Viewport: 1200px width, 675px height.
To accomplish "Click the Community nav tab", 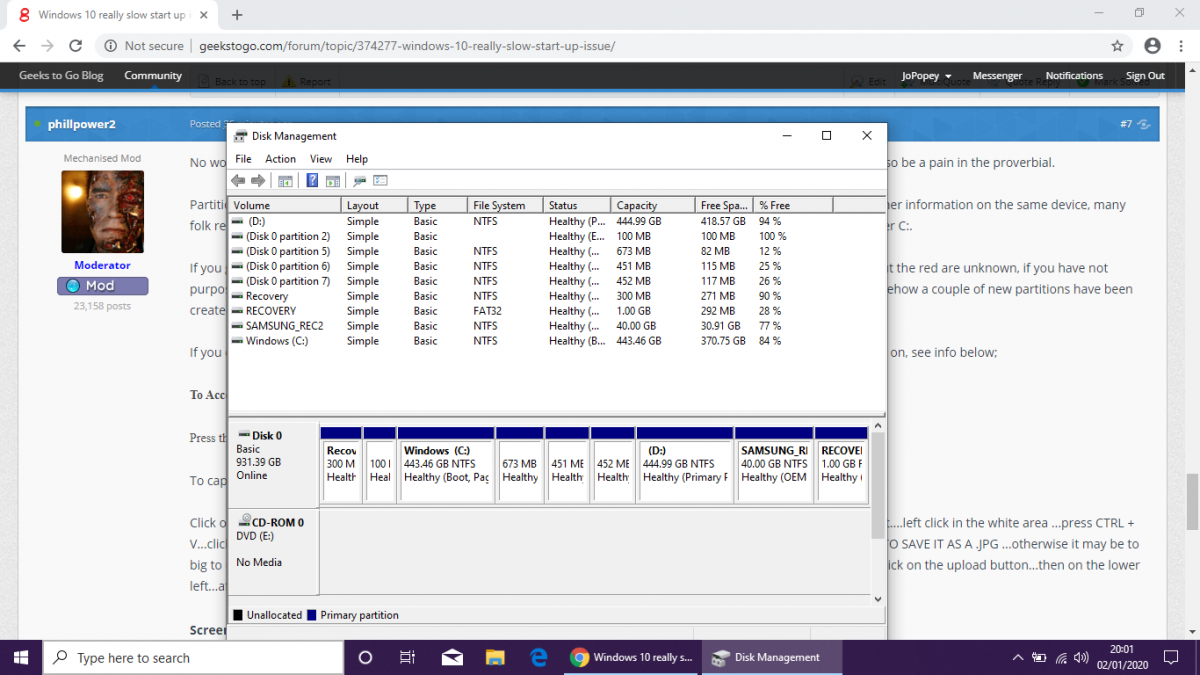I will 153,76.
